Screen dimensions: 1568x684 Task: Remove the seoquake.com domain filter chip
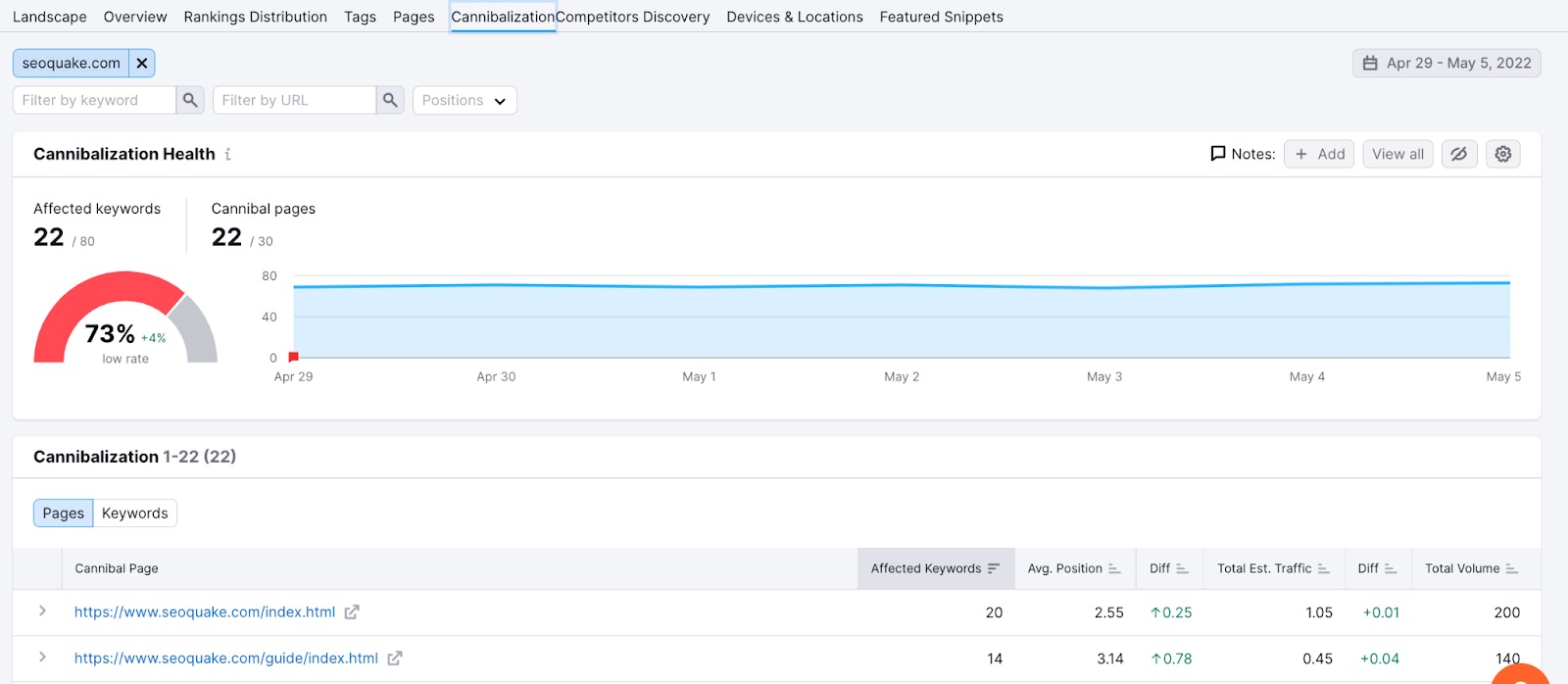[142, 63]
